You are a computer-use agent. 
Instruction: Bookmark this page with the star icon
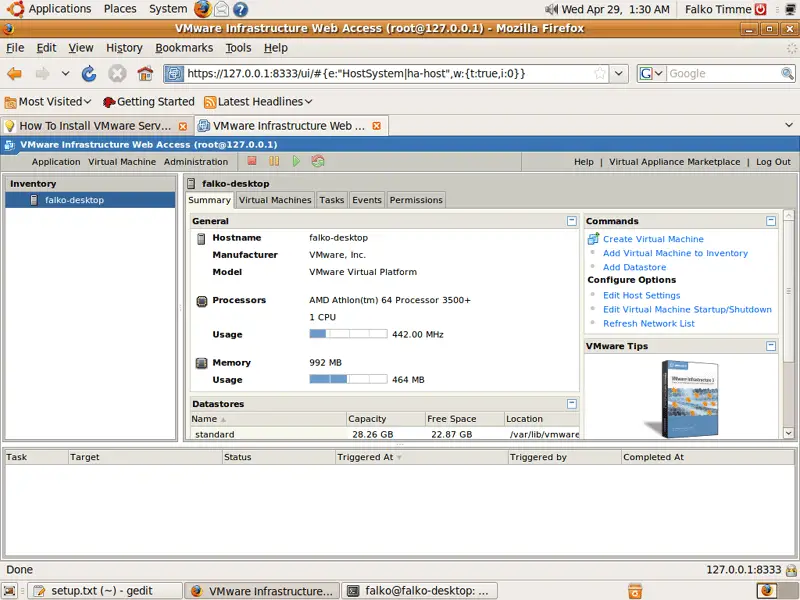coord(600,73)
